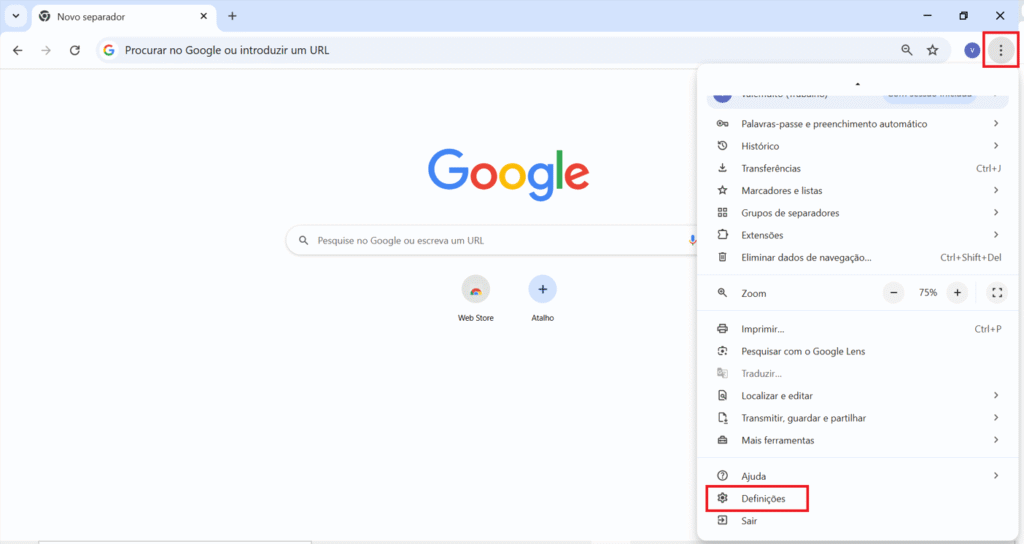Image resolution: width=1024 pixels, height=544 pixels.
Task: Click the back navigation arrow
Action: point(18,50)
